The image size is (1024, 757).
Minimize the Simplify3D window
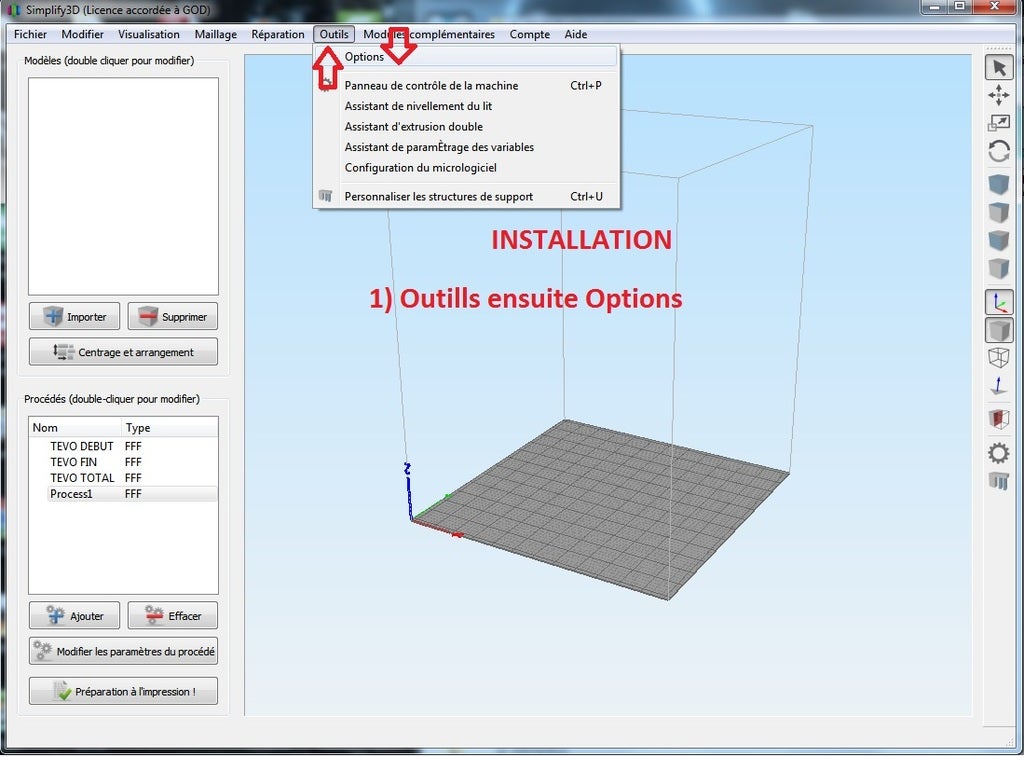click(934, 7)
